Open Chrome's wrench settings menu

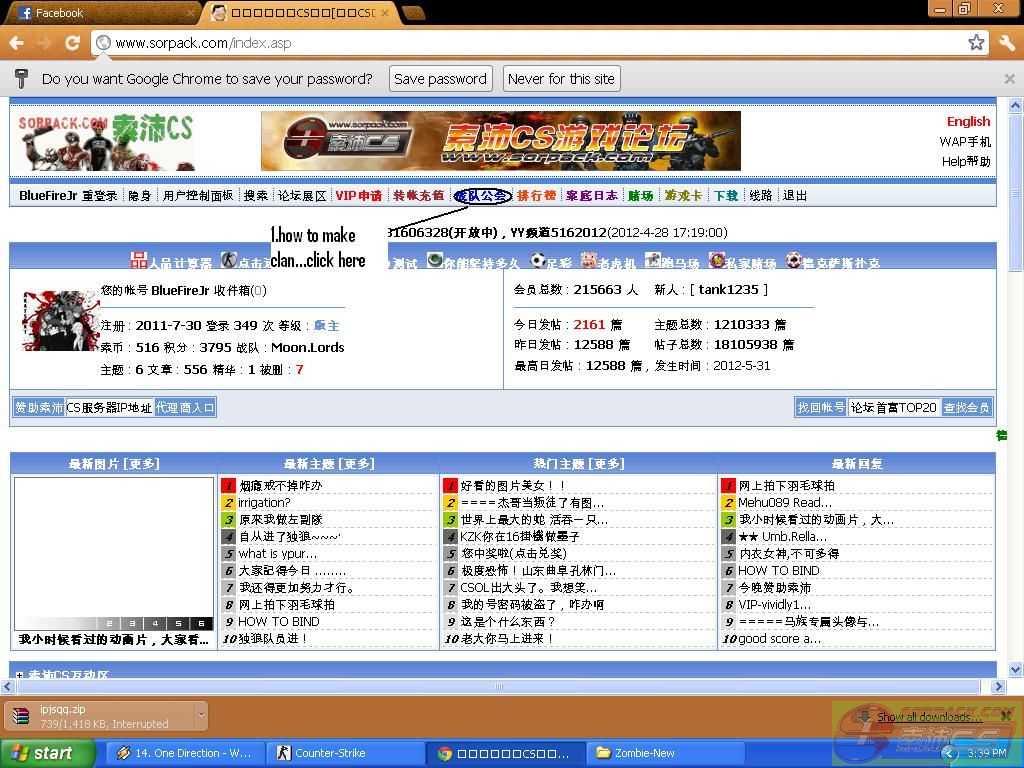[x=1006, y=43]
